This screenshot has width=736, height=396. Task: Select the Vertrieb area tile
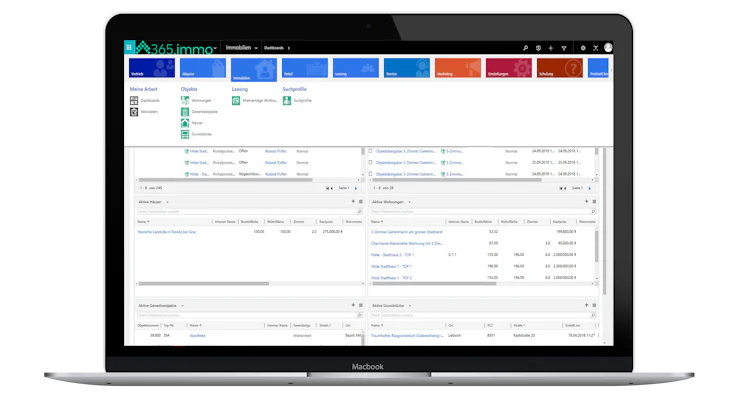pyautogui.click(x=152, y=68)
